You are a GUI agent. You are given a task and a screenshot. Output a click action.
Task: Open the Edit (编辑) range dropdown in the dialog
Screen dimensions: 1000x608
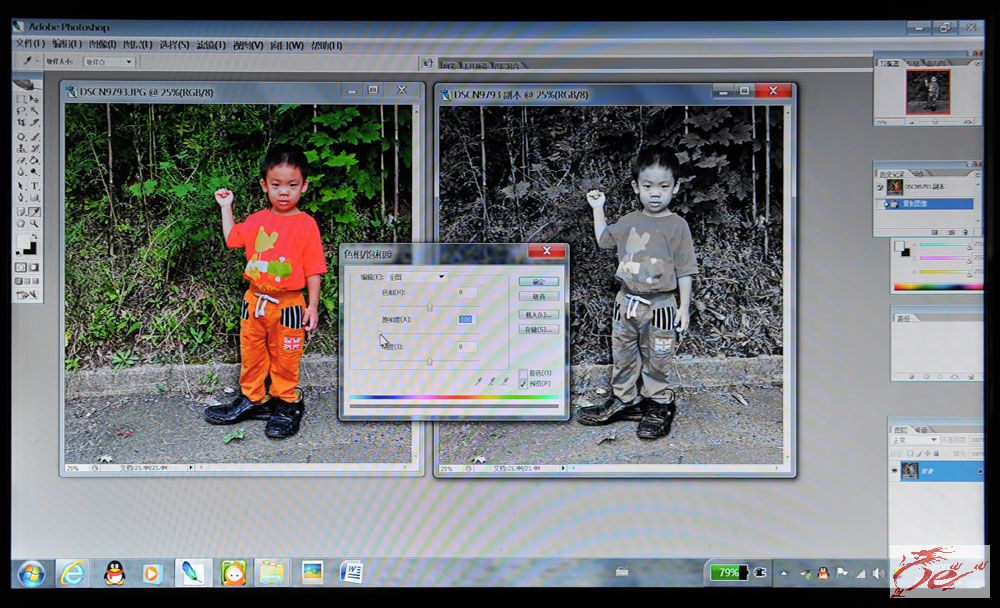(416, 277)
